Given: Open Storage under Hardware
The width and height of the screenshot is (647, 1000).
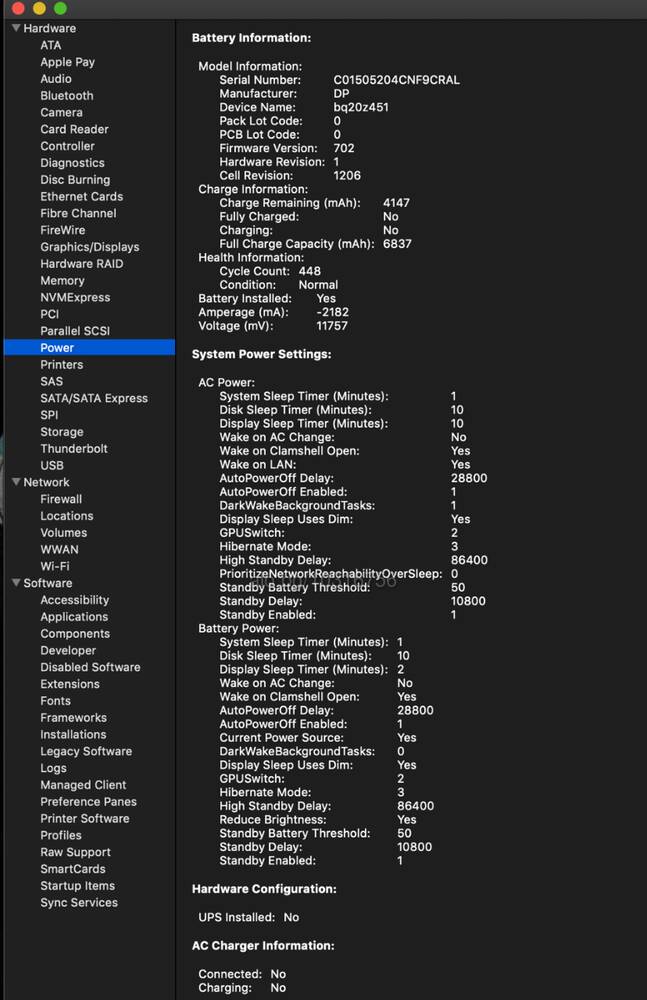Looking at the screenshot, I should [x=61, y=432].
